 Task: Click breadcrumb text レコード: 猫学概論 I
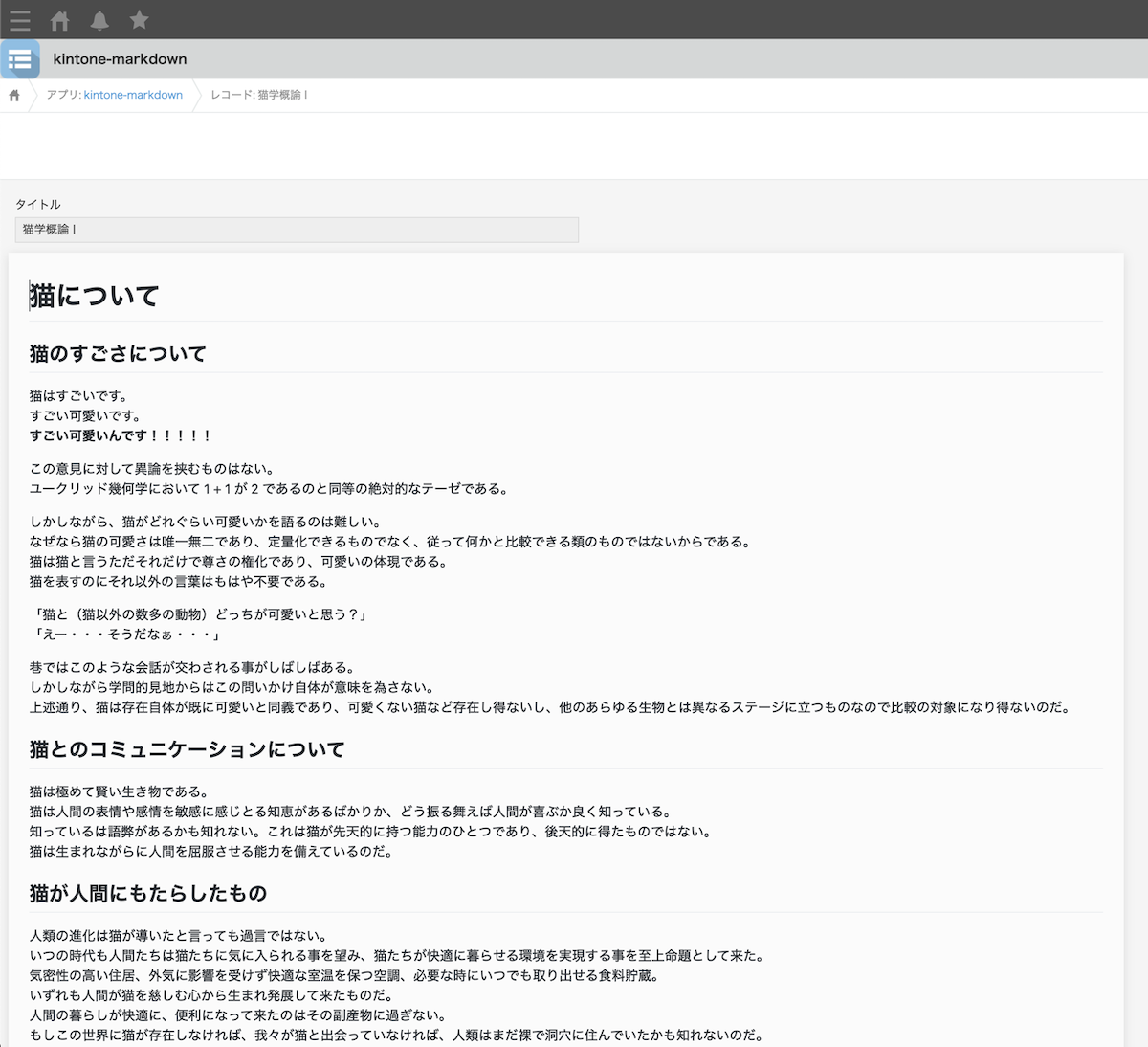[258, 95]
